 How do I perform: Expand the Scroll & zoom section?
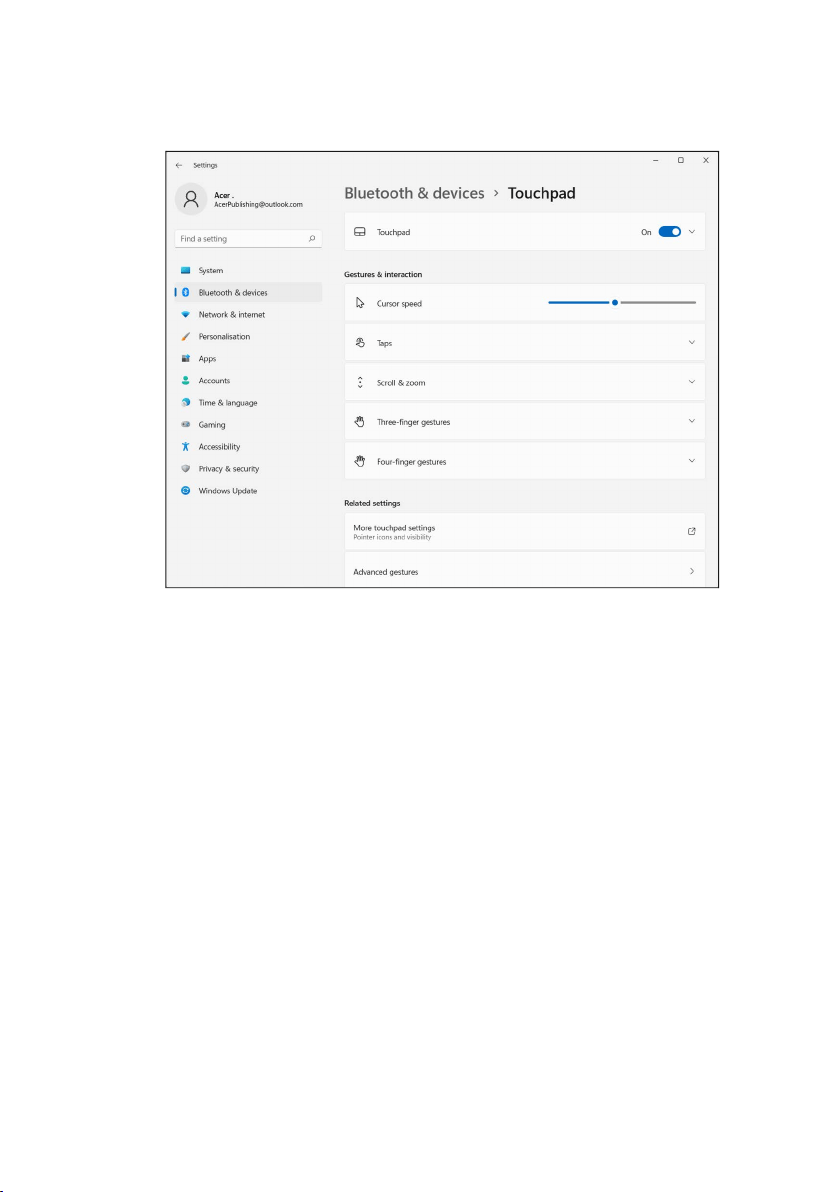point(692,382)
